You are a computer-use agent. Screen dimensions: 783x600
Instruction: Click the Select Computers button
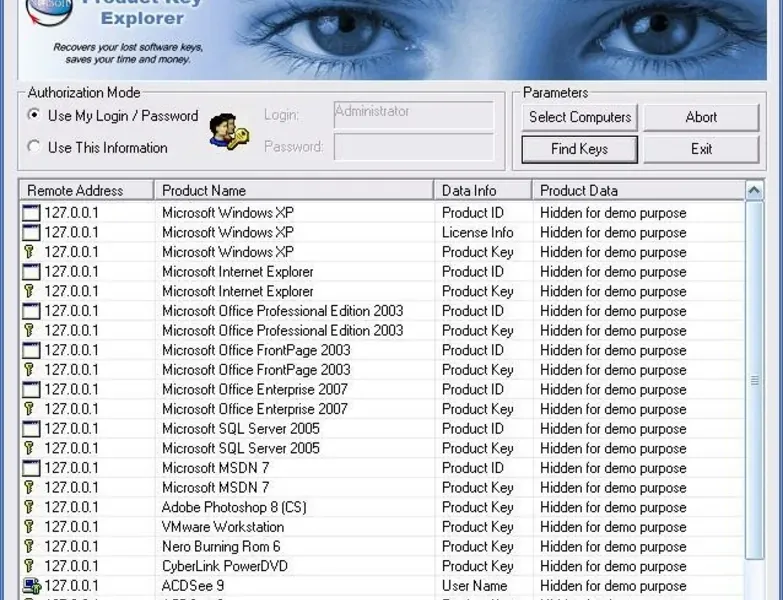[x=580, y=117]
